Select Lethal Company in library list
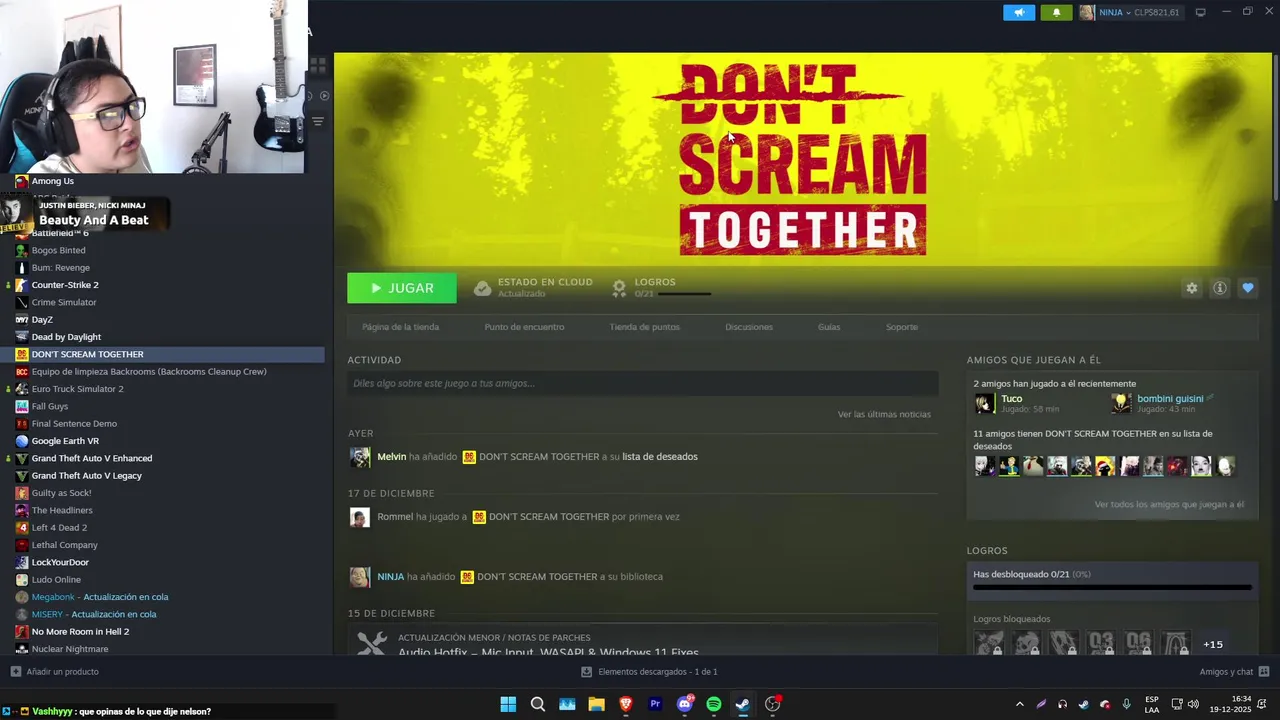The image size is (1280, 720). (x=65, y=545)
